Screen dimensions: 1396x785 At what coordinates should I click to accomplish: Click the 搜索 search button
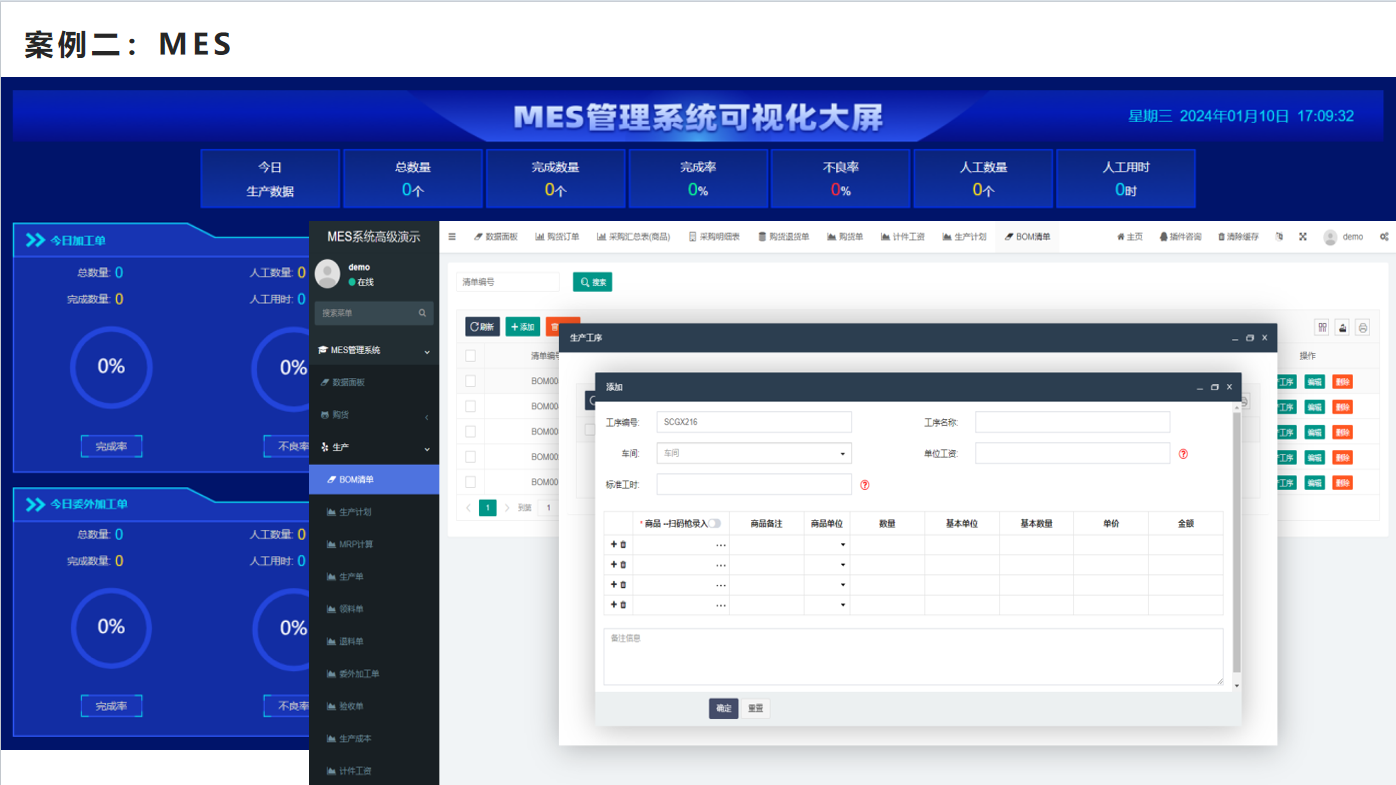(592, 281)
